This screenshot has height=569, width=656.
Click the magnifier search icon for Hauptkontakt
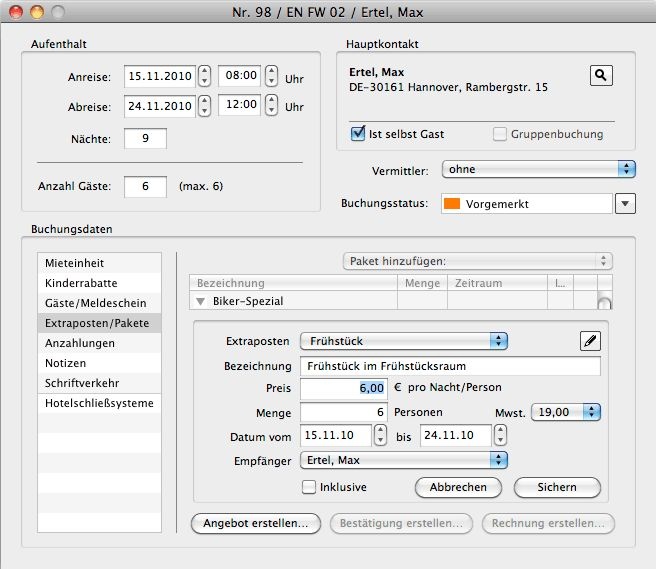coord(600,75)
